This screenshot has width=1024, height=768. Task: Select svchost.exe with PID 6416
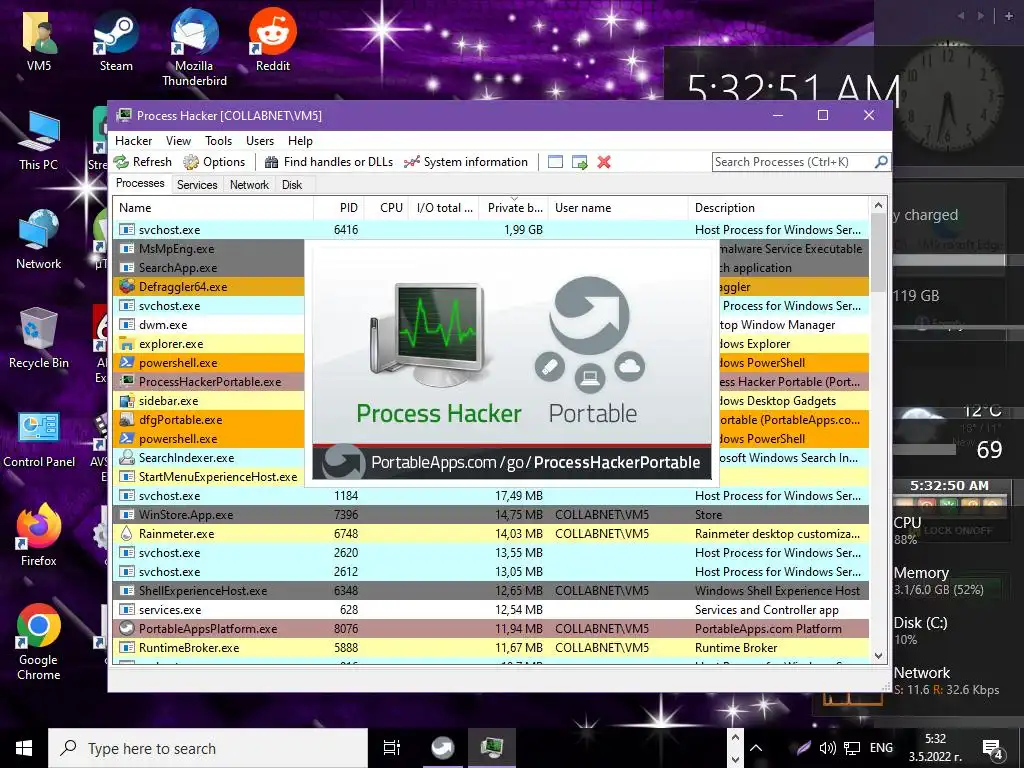pyautogui.click(x=491, y=230)
